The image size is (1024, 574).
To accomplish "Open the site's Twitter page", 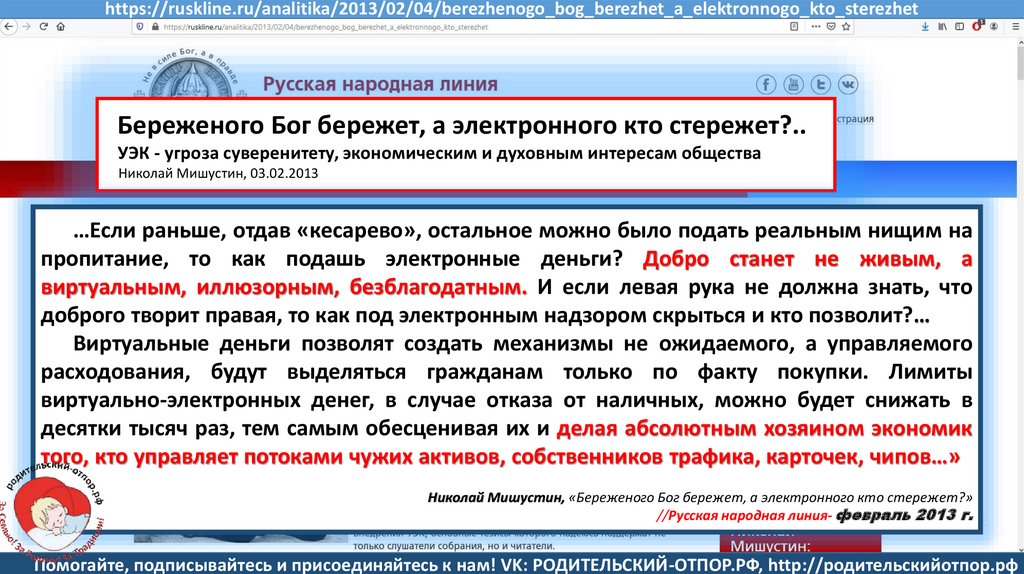I will click(x=821, y=85).
